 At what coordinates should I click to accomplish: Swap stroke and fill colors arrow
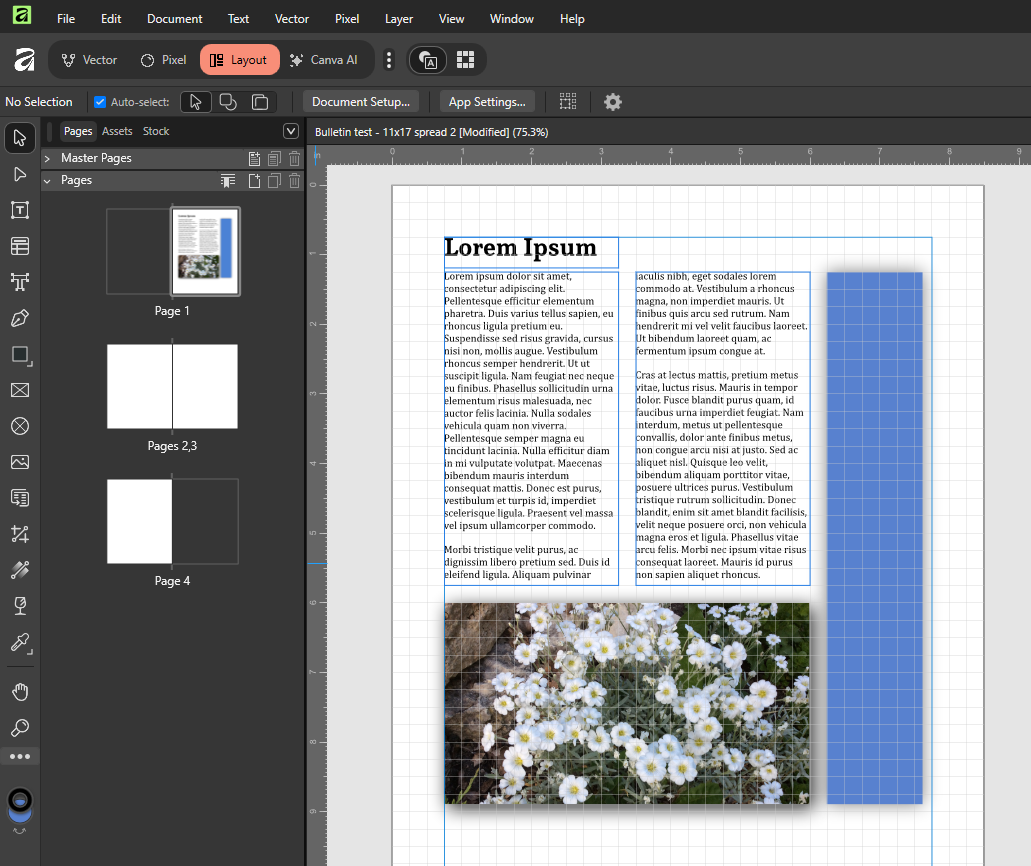pyautogui.click(x=20, y=832)
